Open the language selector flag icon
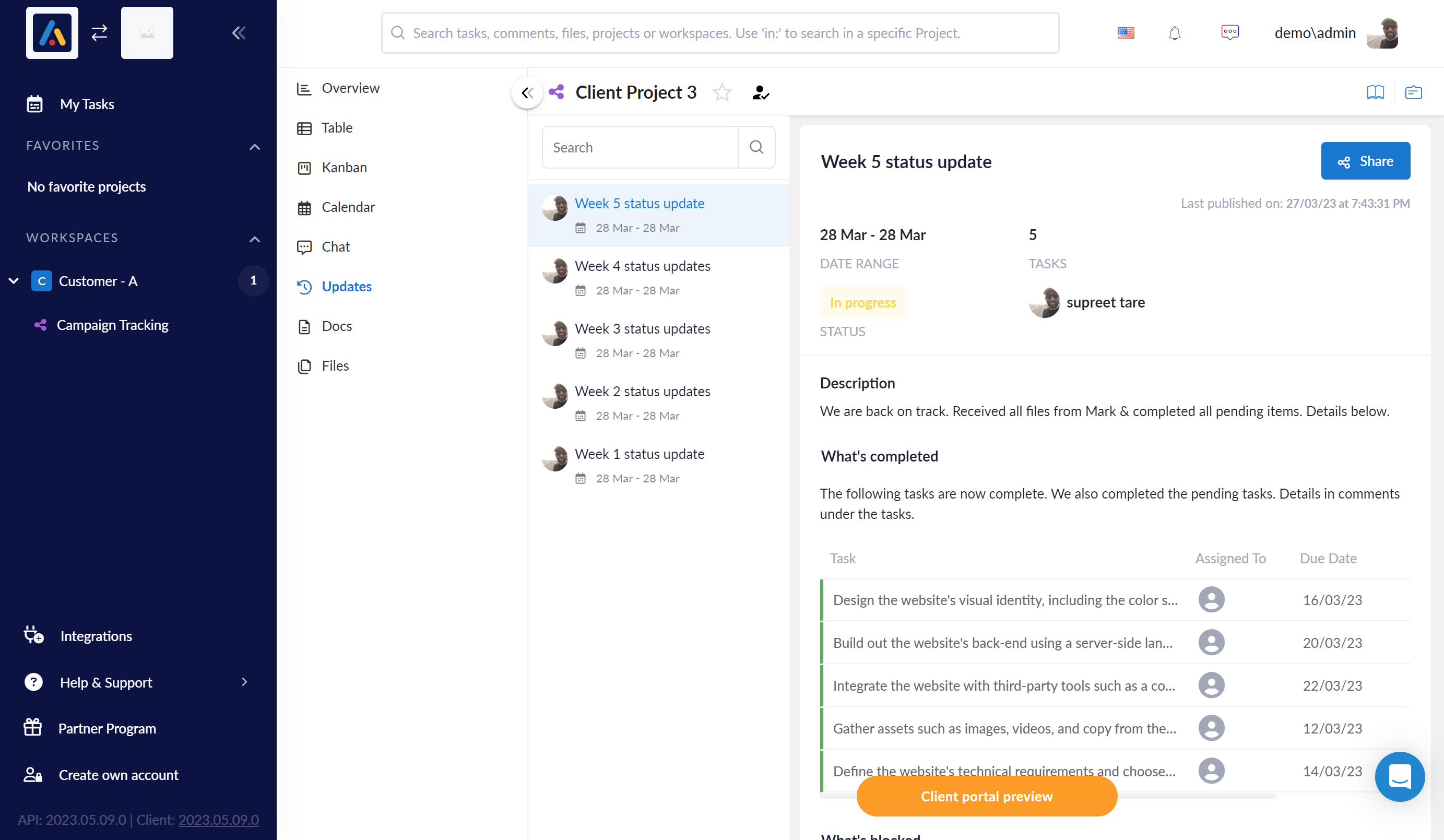The image size is (1444, 840). click(1126, 33)
